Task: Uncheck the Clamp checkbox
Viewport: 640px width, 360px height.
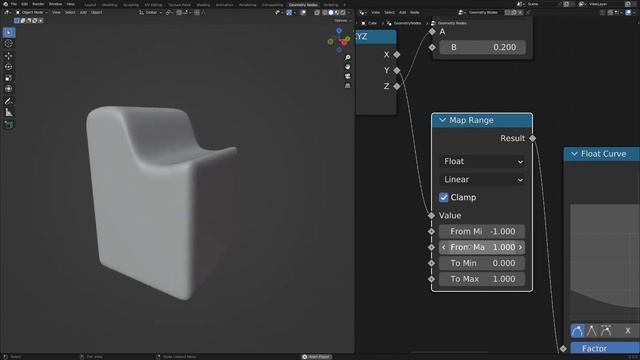Action: 444,198
